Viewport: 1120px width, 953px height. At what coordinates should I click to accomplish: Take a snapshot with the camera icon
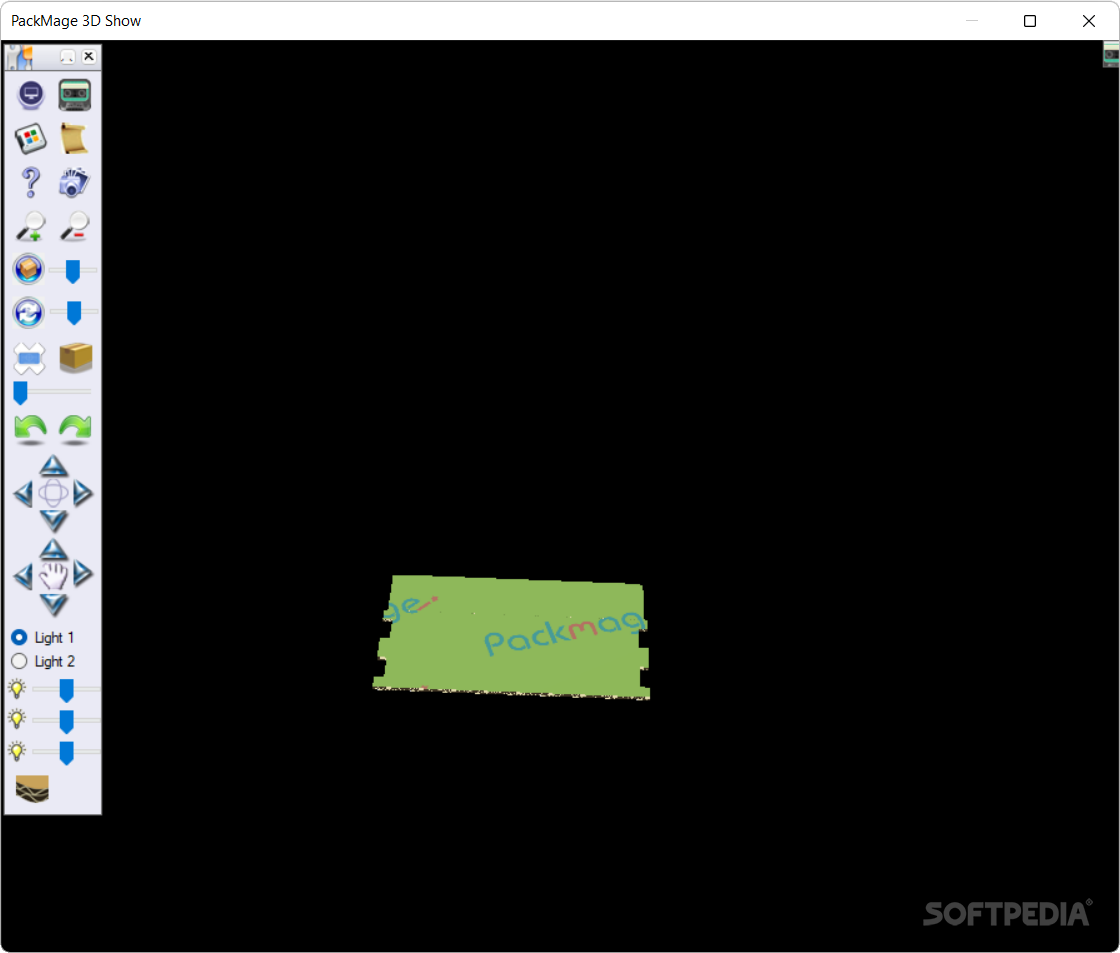[74, 183]
